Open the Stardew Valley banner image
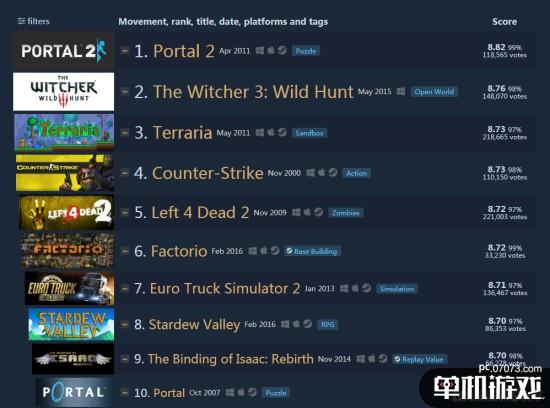550x408 pixels. [71, 325]
